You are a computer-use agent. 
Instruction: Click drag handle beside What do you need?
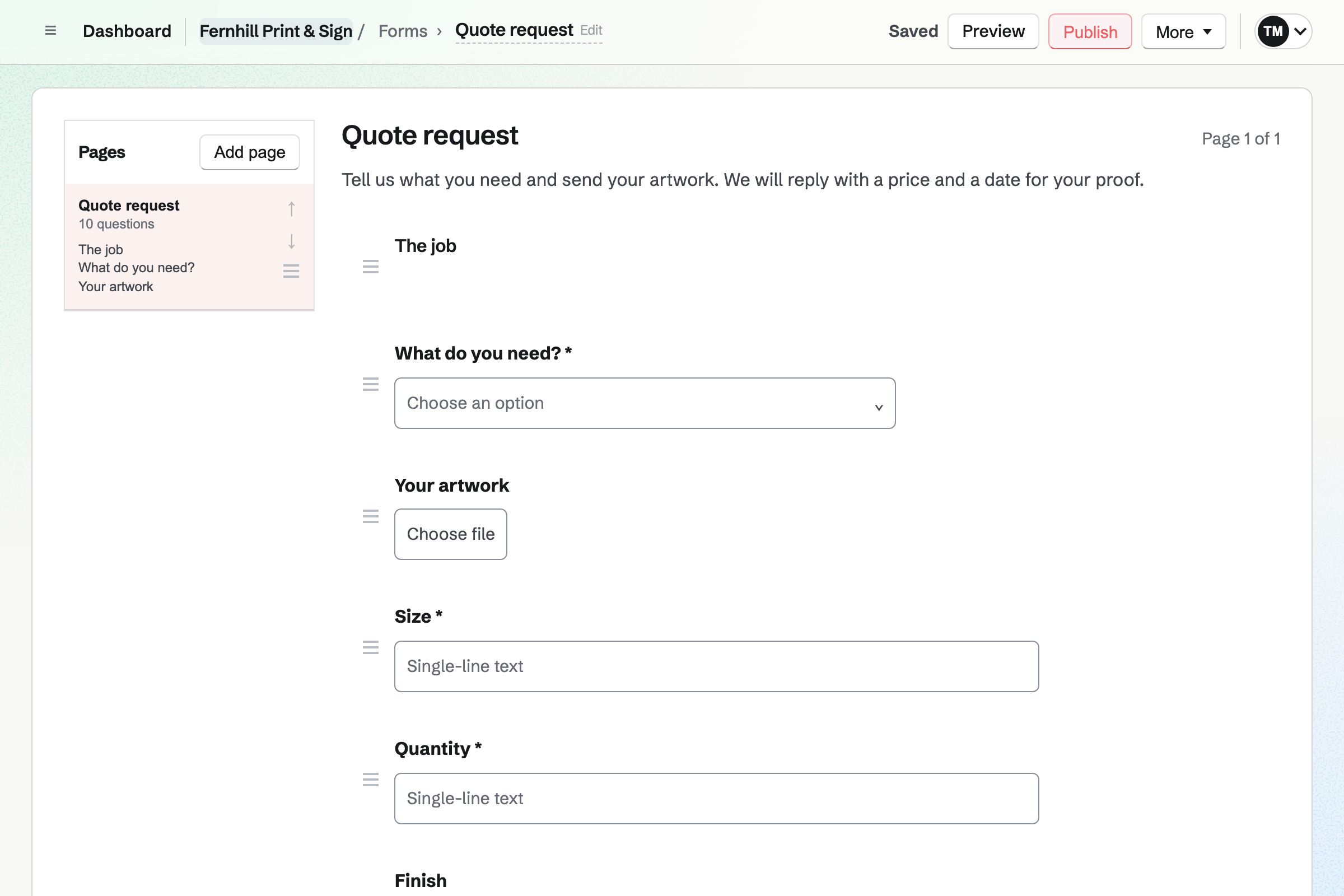coord(371,384)
